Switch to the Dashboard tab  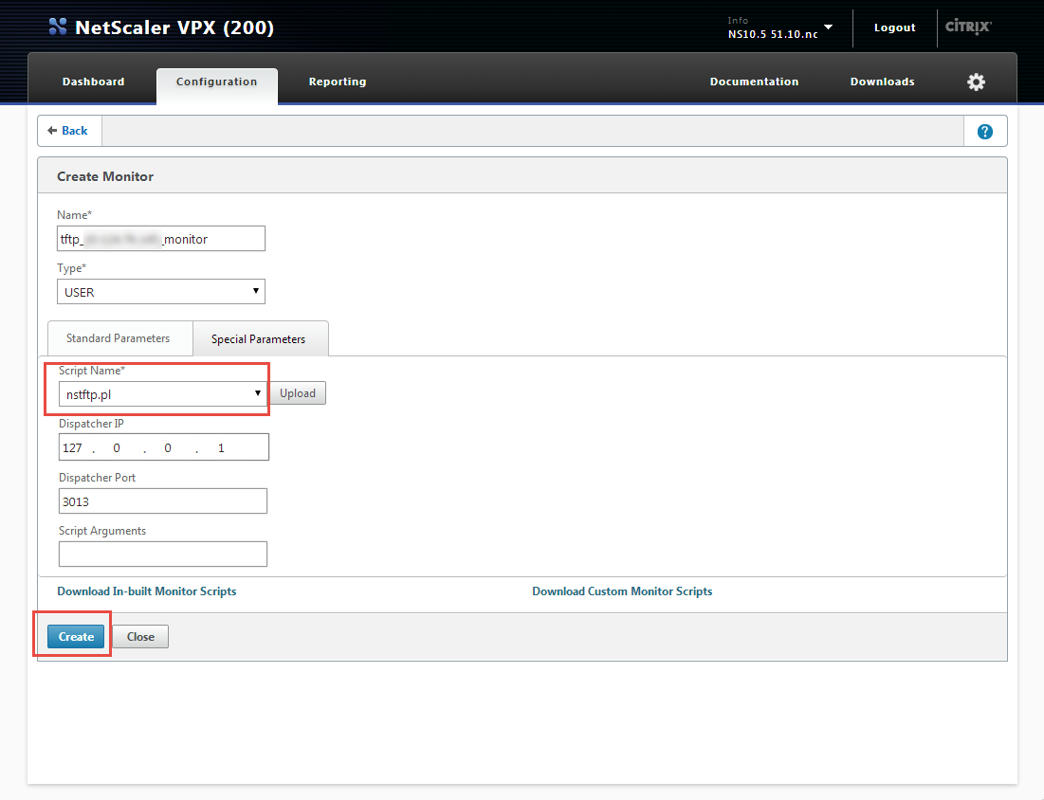(93, 82)
